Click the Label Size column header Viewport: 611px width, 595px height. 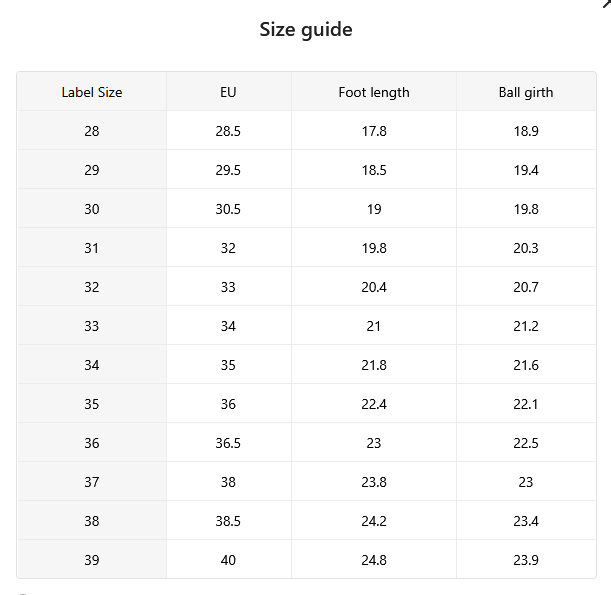(92, 92)
